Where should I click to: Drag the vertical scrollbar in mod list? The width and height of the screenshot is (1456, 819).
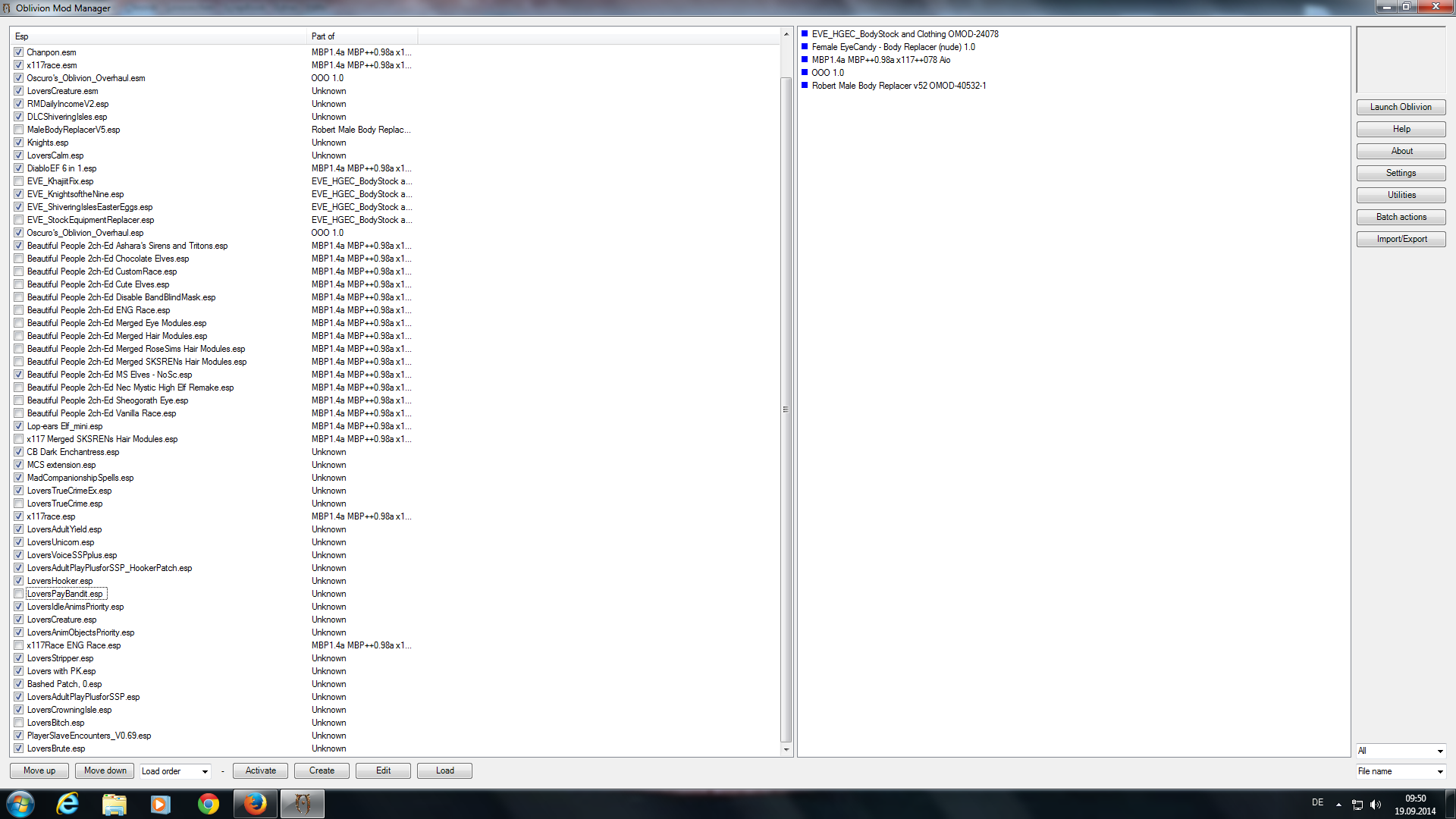[787, 412]
